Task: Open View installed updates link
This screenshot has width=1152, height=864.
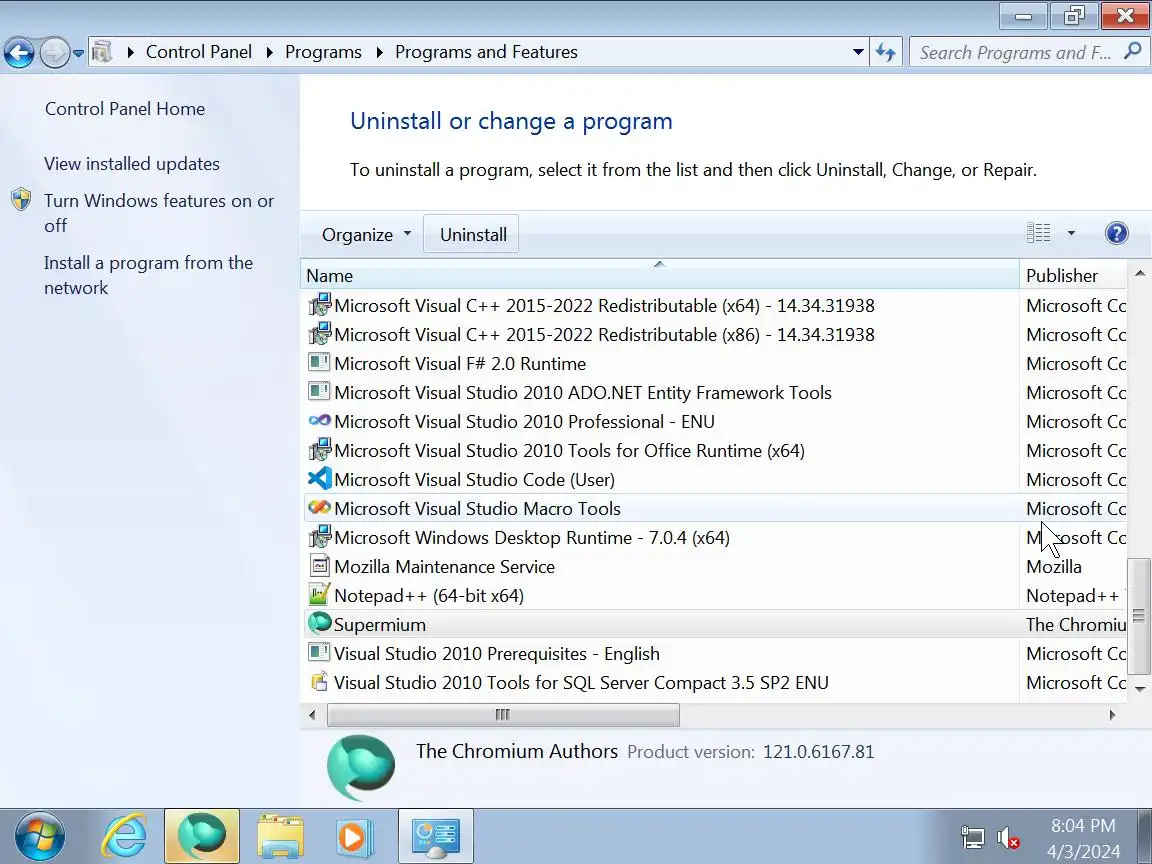Action: 132,164
